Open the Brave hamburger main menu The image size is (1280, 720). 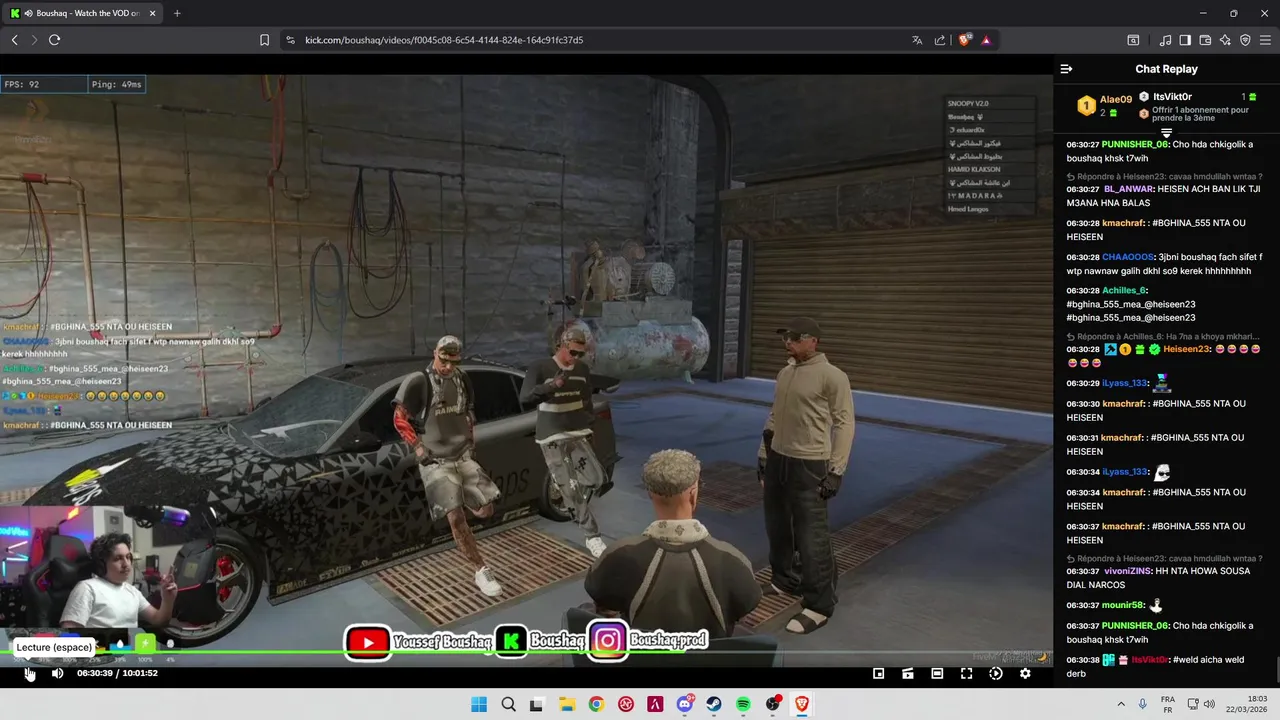click(x=1265, y=40)
